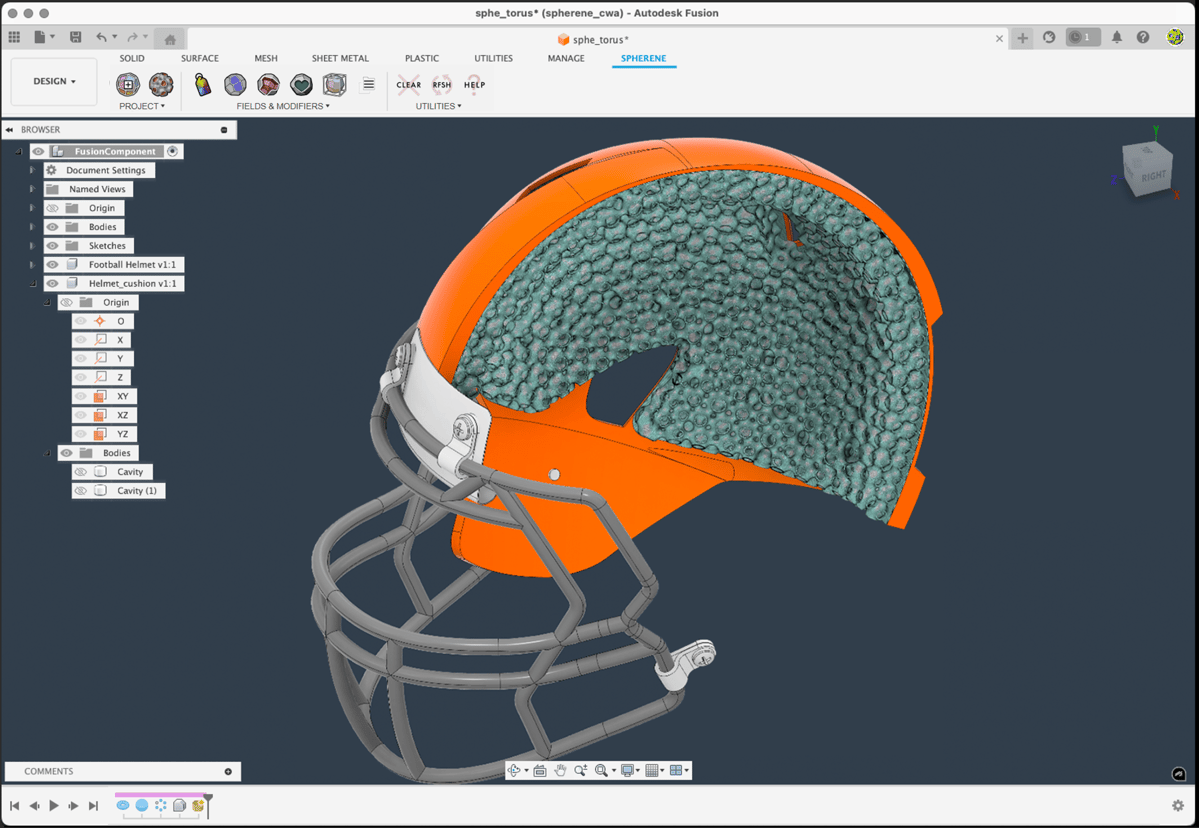Select the heart-shaped modifier icon in Fields & Modifiers
This screenshot has width=1199, height=828.
[301, 85]
